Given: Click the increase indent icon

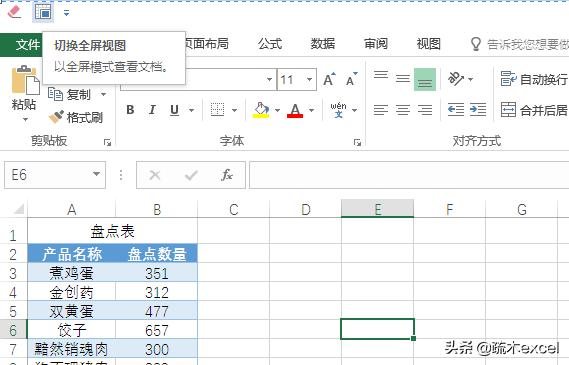Looking at the screenshot, I should click(x=478, y=110).
